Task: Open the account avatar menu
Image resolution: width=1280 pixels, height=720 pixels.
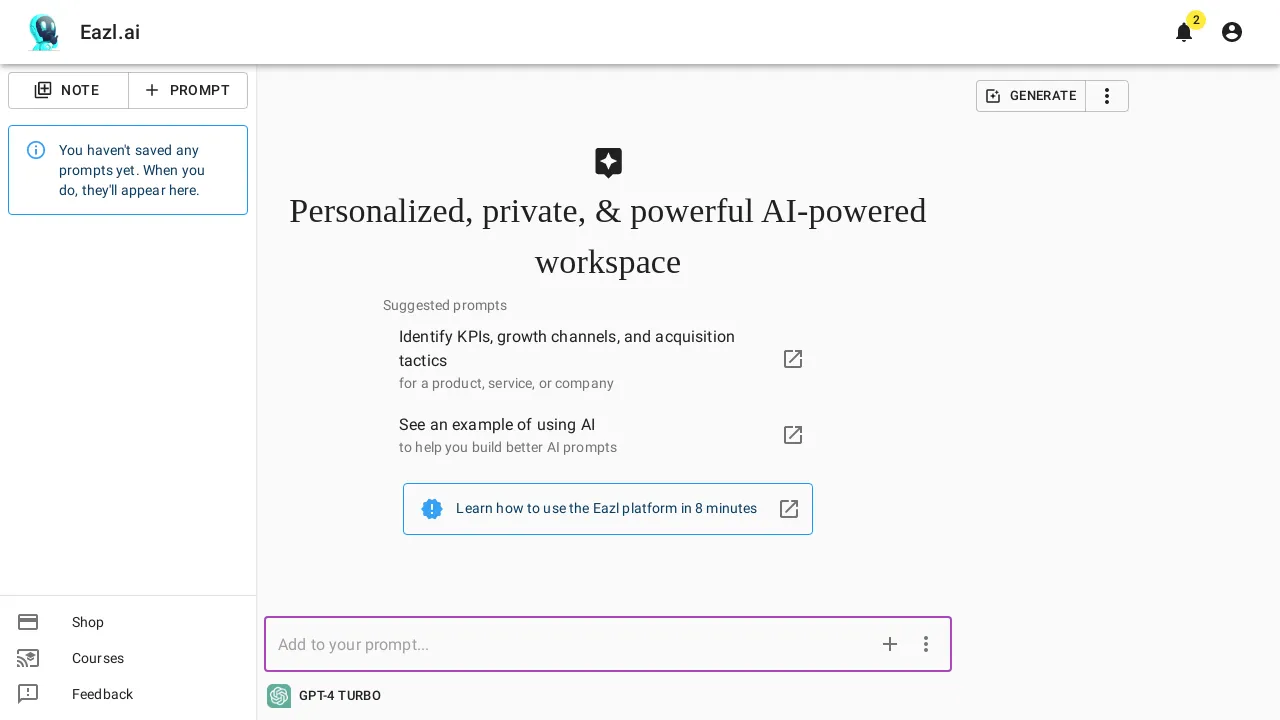Action: [1232, 32]
